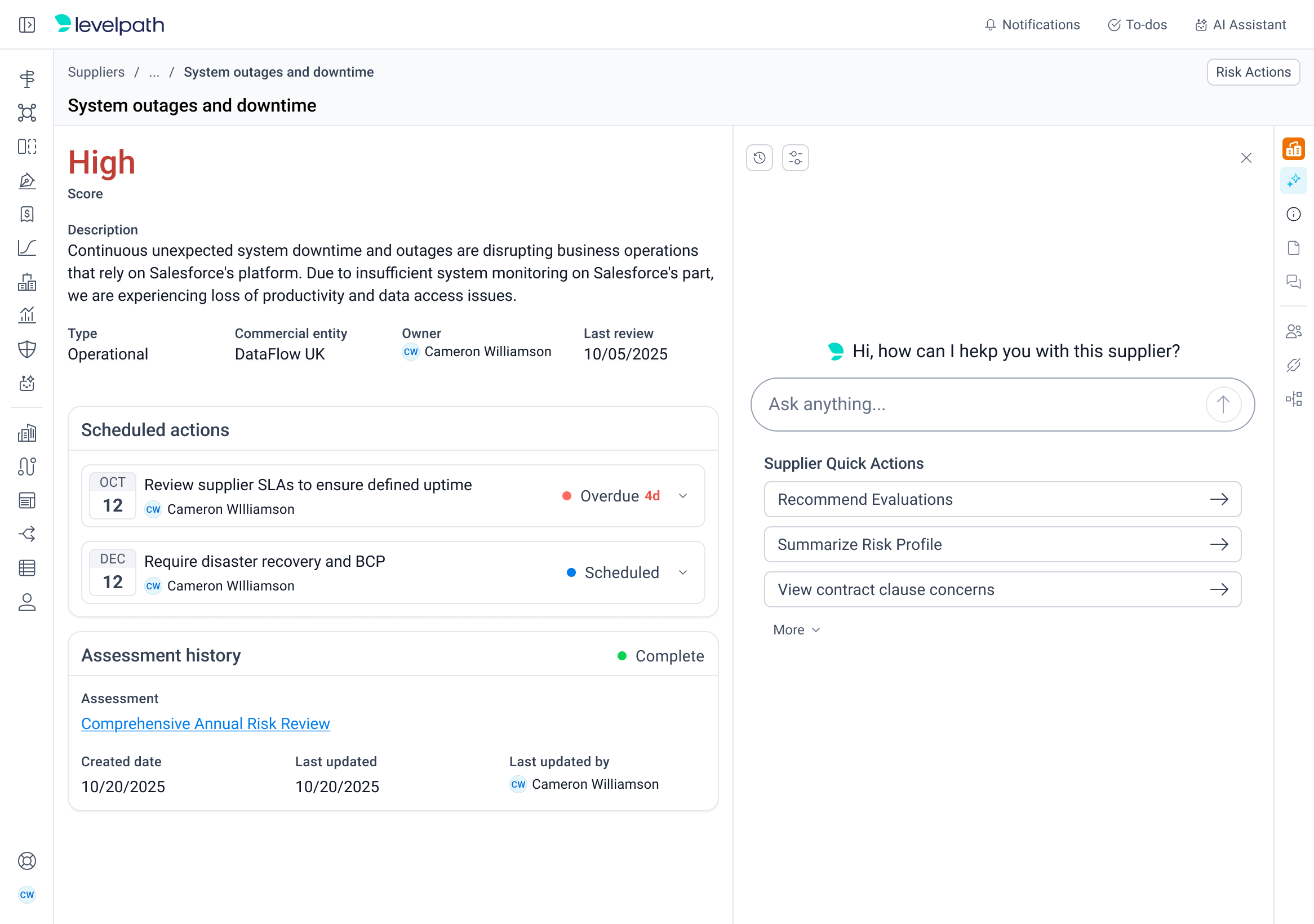Screen dimensions: 1314x924
Task: Open chat history clock icon
Action: coord(759,158)
